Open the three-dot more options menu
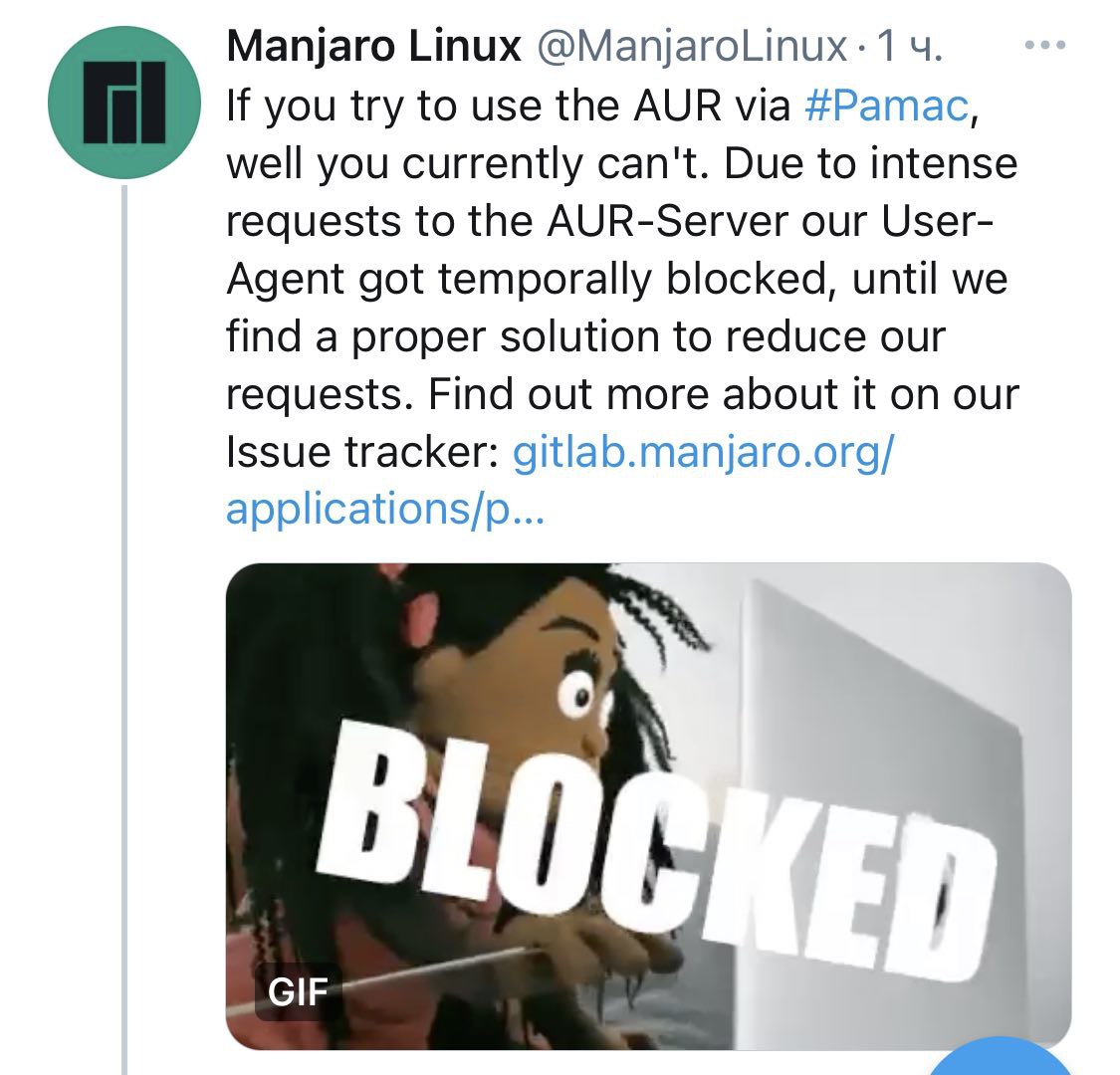 click(1045, 46)
